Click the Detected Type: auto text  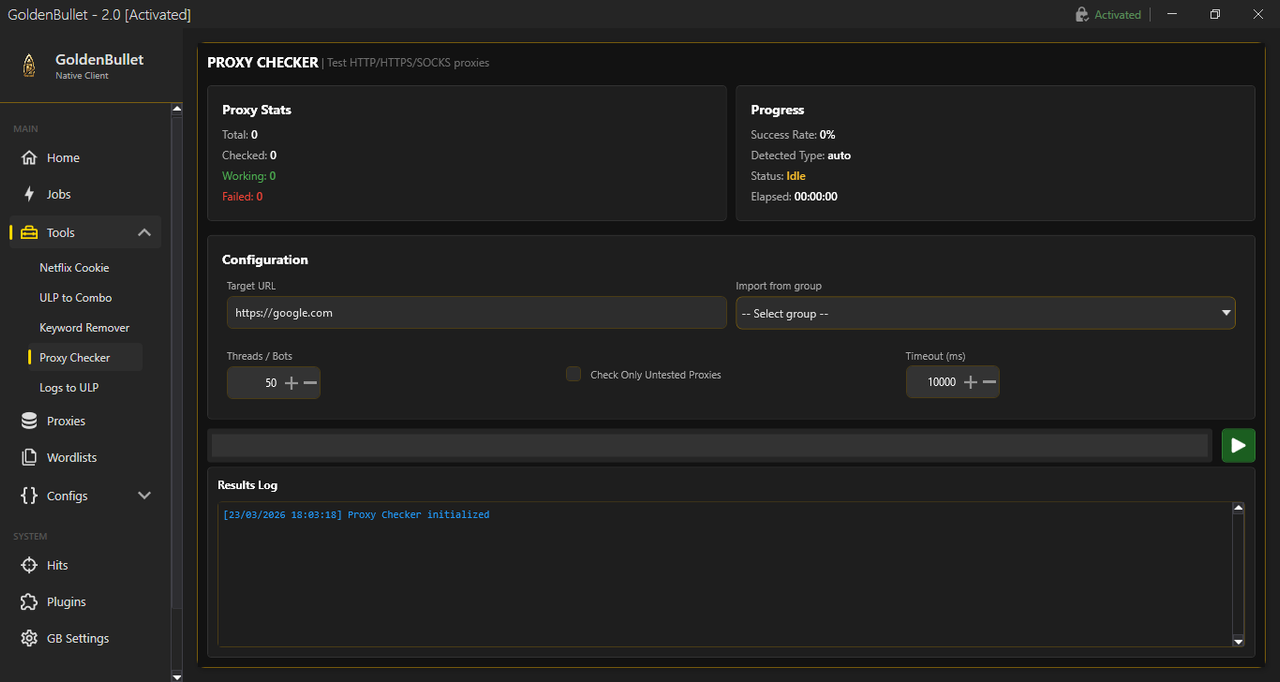click(801, 156)
